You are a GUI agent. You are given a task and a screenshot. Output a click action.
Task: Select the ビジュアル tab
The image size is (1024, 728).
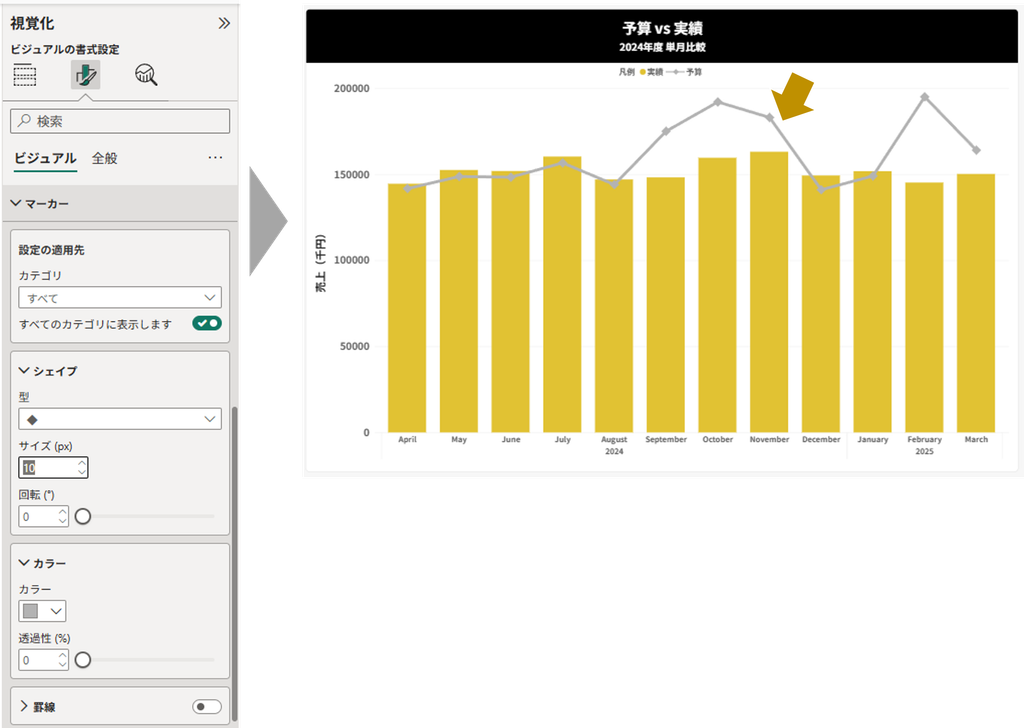pyautogui.click(x=46, y=158)
